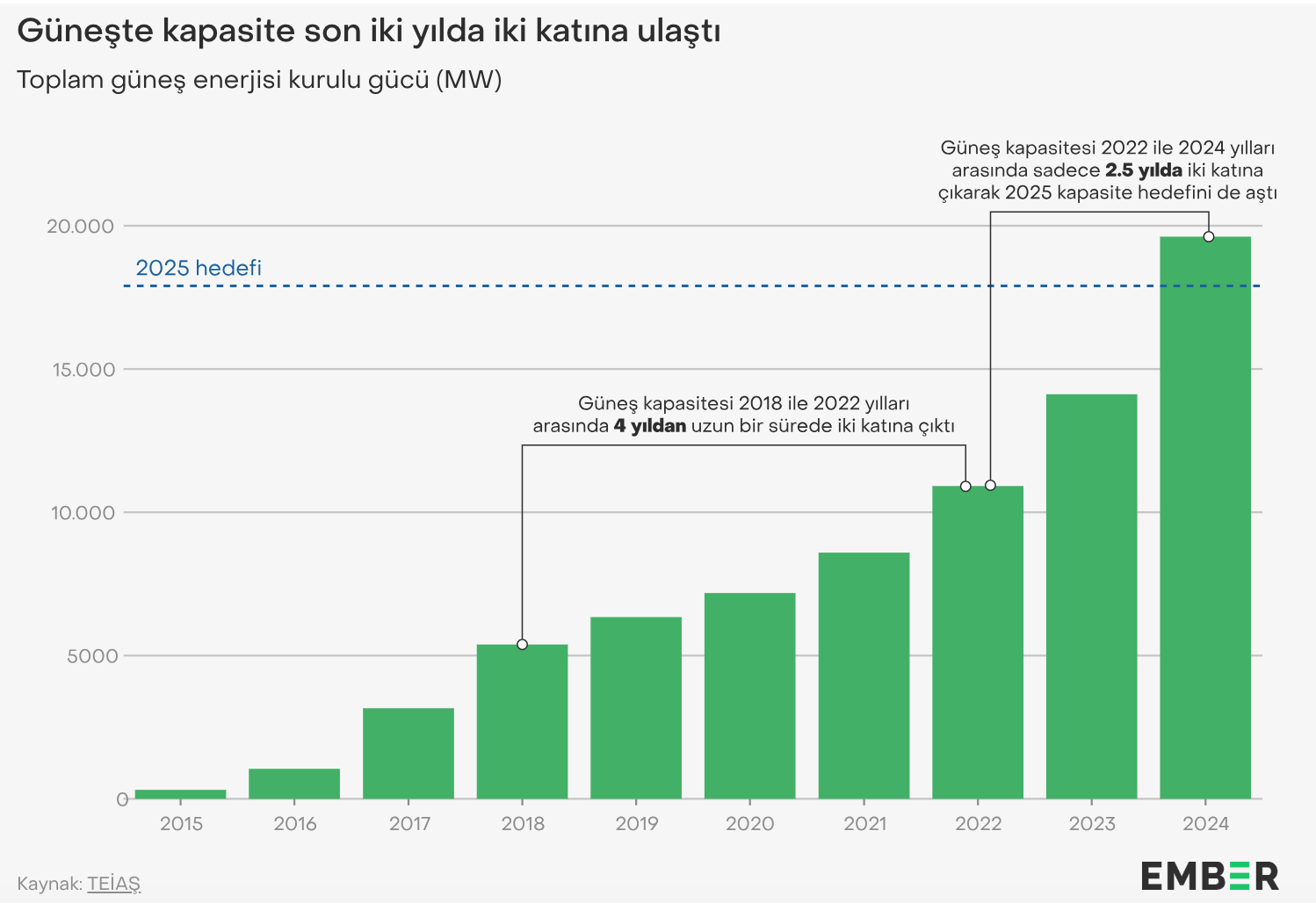Select the 2020 bar
The height and width of the screenshot is (903, 1316).
pyautogui.click(x=750, y=696)
